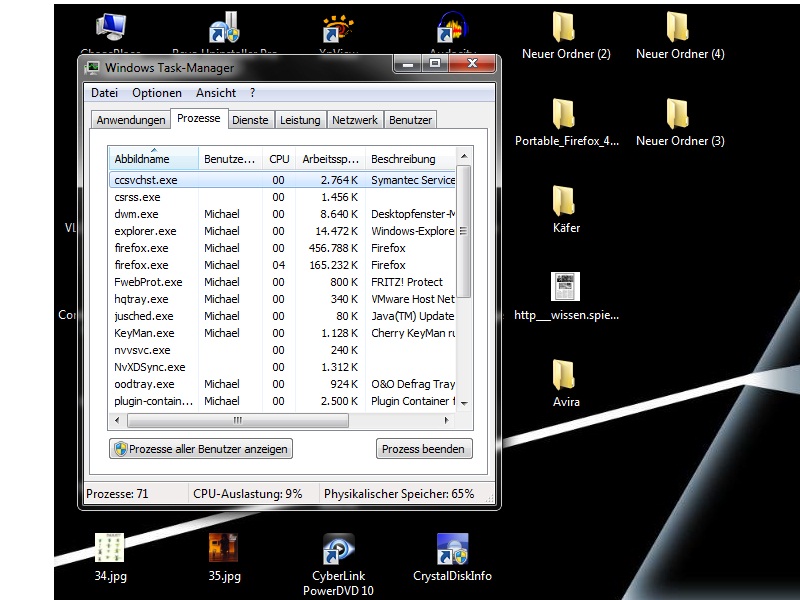Open the Optionen menu
Screen dimensions: 800x600
157,93
